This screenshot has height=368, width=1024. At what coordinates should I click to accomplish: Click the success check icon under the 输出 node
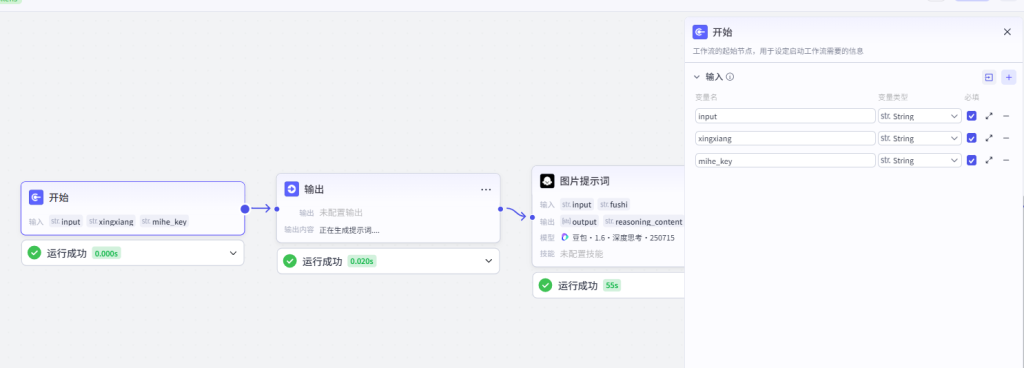(290, 261)
